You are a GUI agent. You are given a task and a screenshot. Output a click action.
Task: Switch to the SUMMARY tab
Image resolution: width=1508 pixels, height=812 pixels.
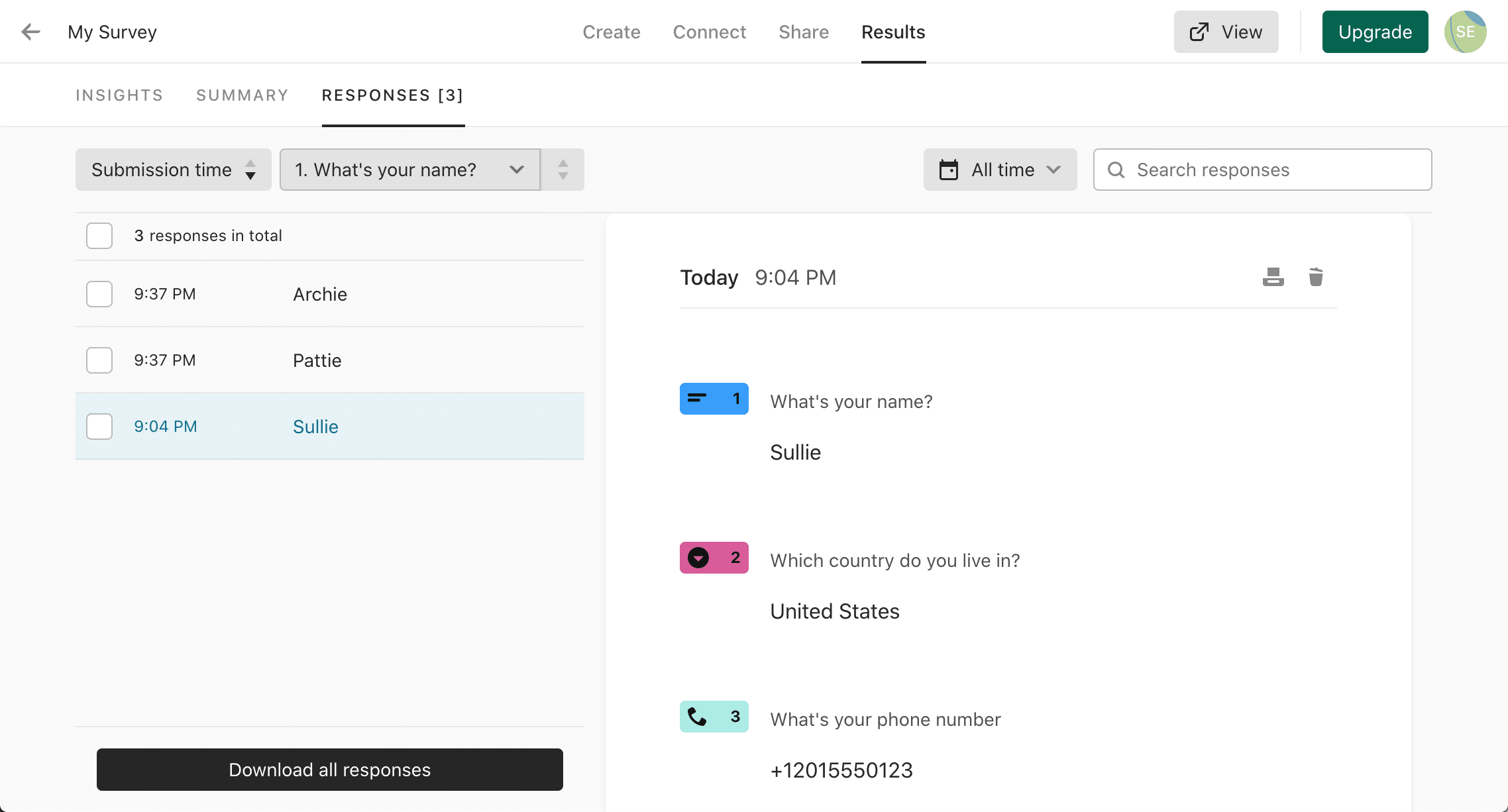click(x=242, y=95)
